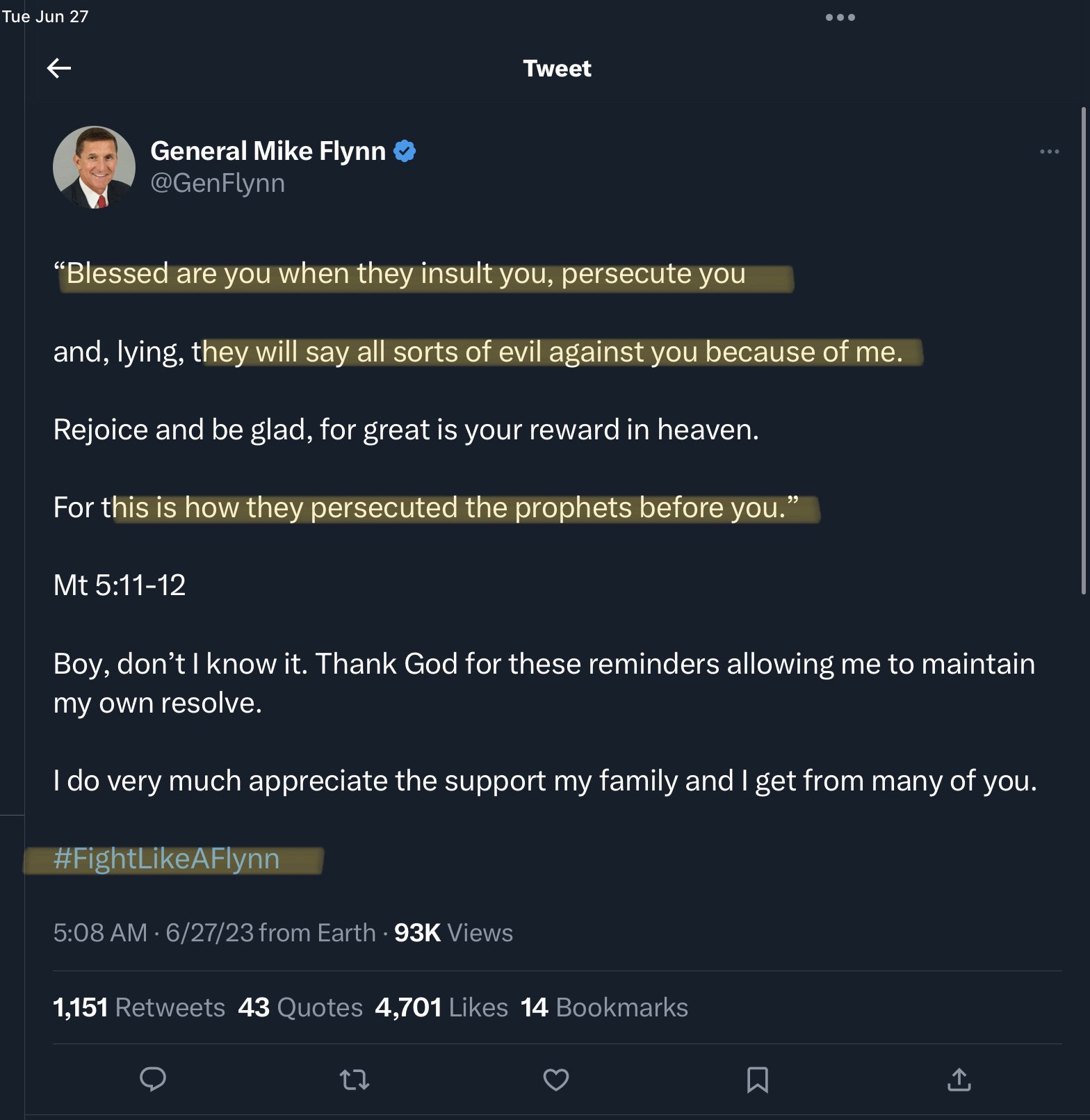View the 43 Quotes list
Image resolution: width=1090 pixels, height=1120 pixels.
tap(300, 1007)
